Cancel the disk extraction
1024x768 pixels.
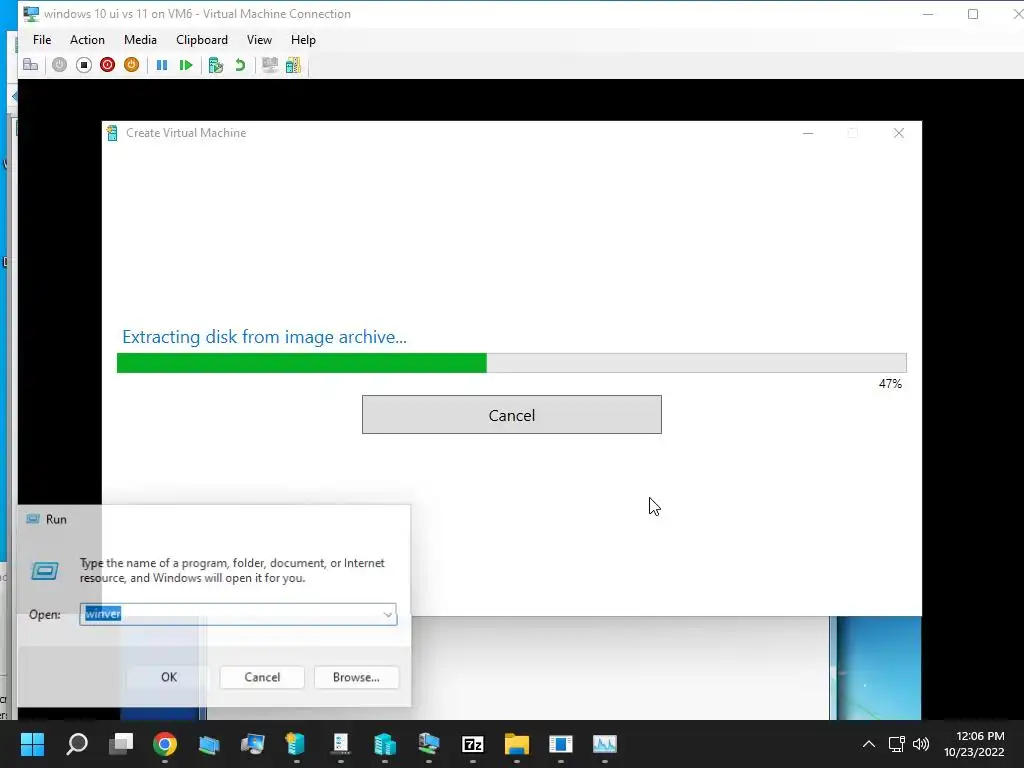click(x=511, y=415)
